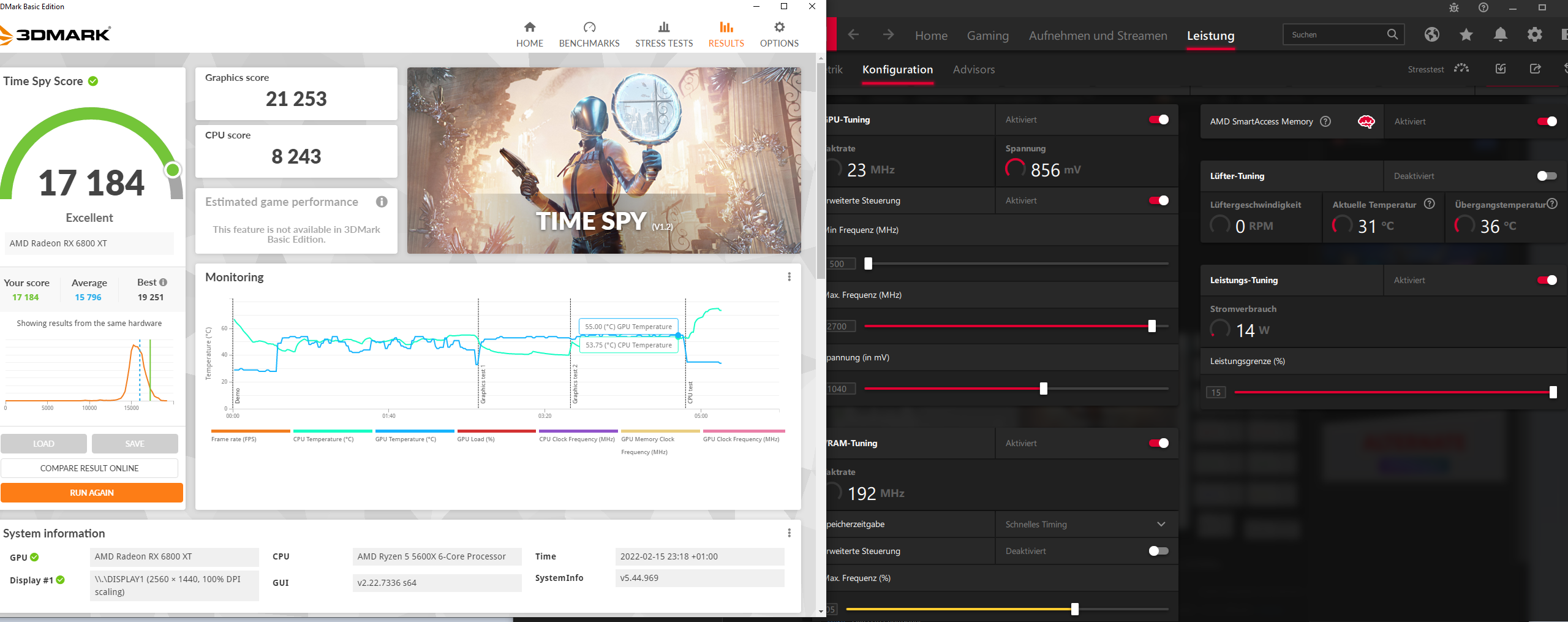Open the Options gear in 3DMark
1568x622 pixels.
779,27
